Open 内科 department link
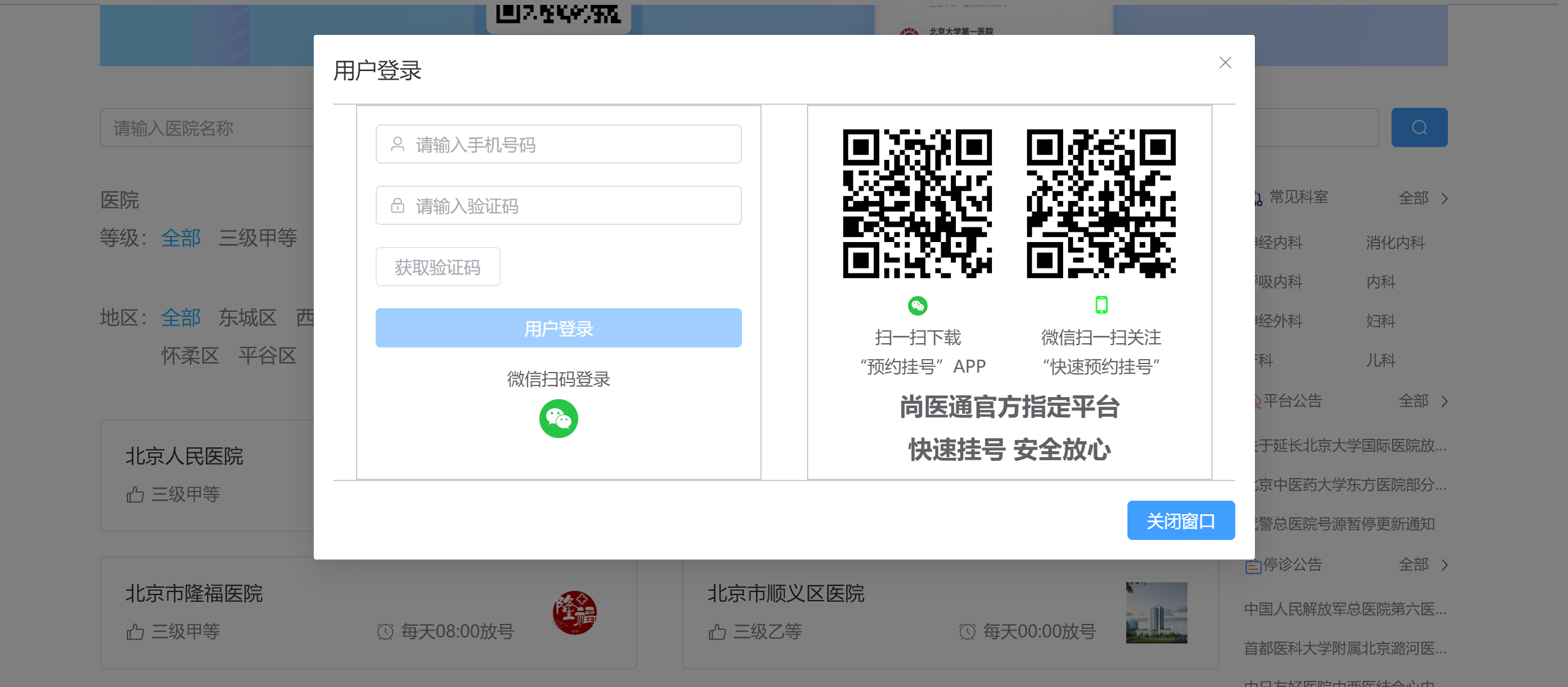 1381,282
